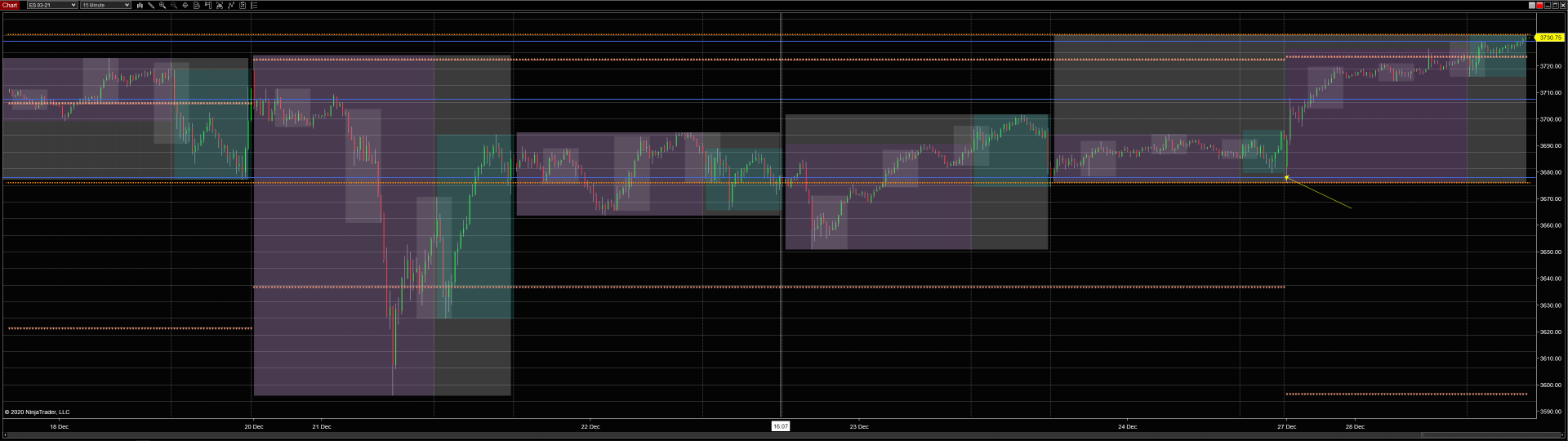Open the Strategies icon
The height and width of the screenshot is (441, 1568).
[x=243, y=5]
